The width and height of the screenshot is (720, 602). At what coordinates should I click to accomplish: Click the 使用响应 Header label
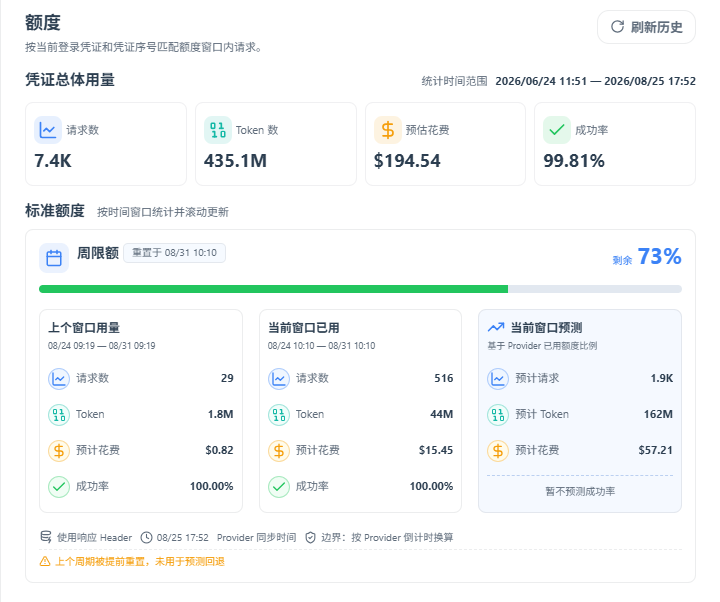tap(94, 538)
